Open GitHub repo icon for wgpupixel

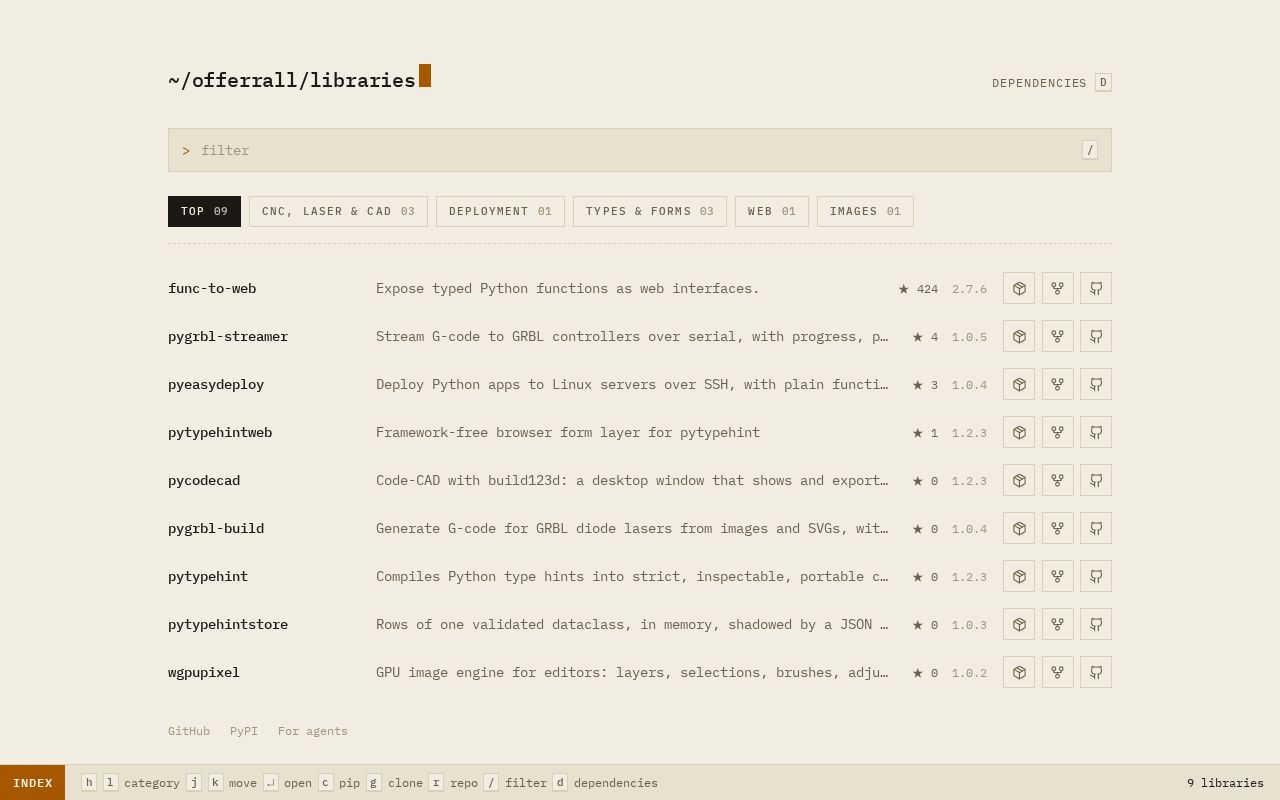coord(1096,672)
